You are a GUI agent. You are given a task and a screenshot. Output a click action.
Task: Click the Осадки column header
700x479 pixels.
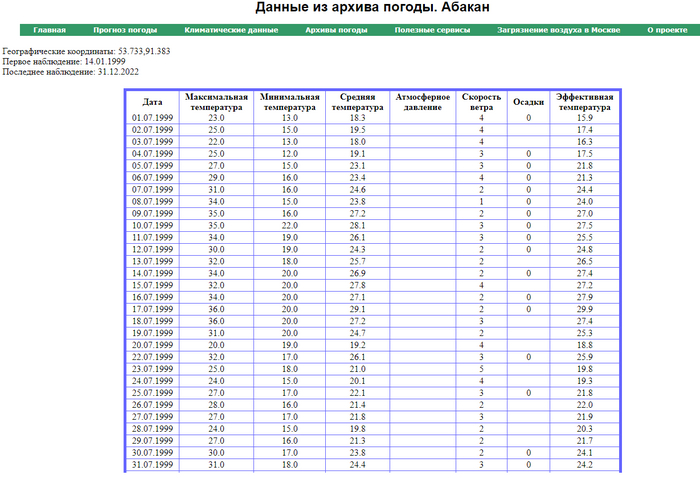coord(529,102)
